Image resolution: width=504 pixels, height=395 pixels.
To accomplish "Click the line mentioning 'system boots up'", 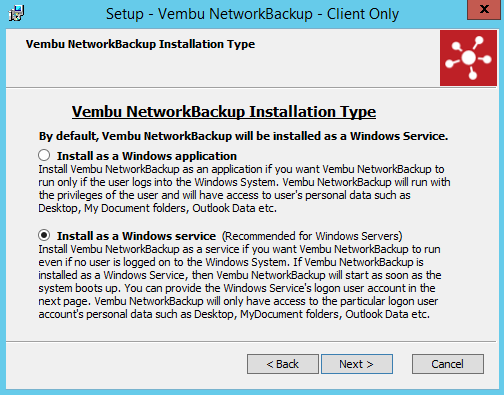I will [237, 288].
